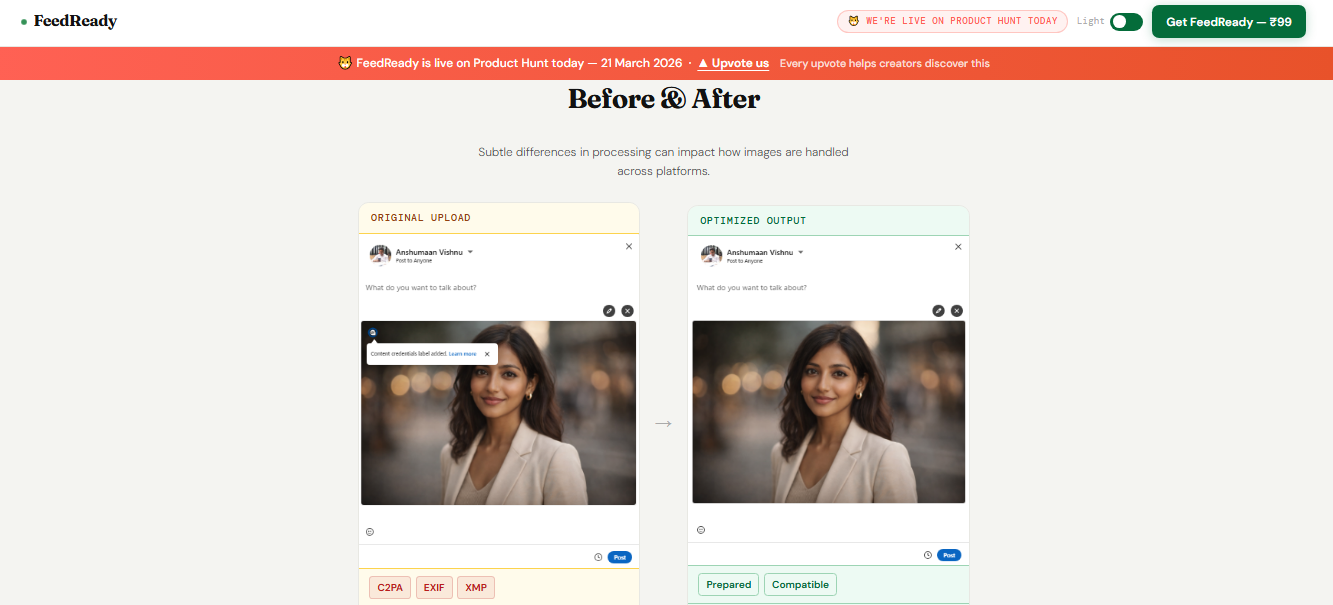Click the OPTIMIZED OUTPUT header label

(x=753, y=220)
